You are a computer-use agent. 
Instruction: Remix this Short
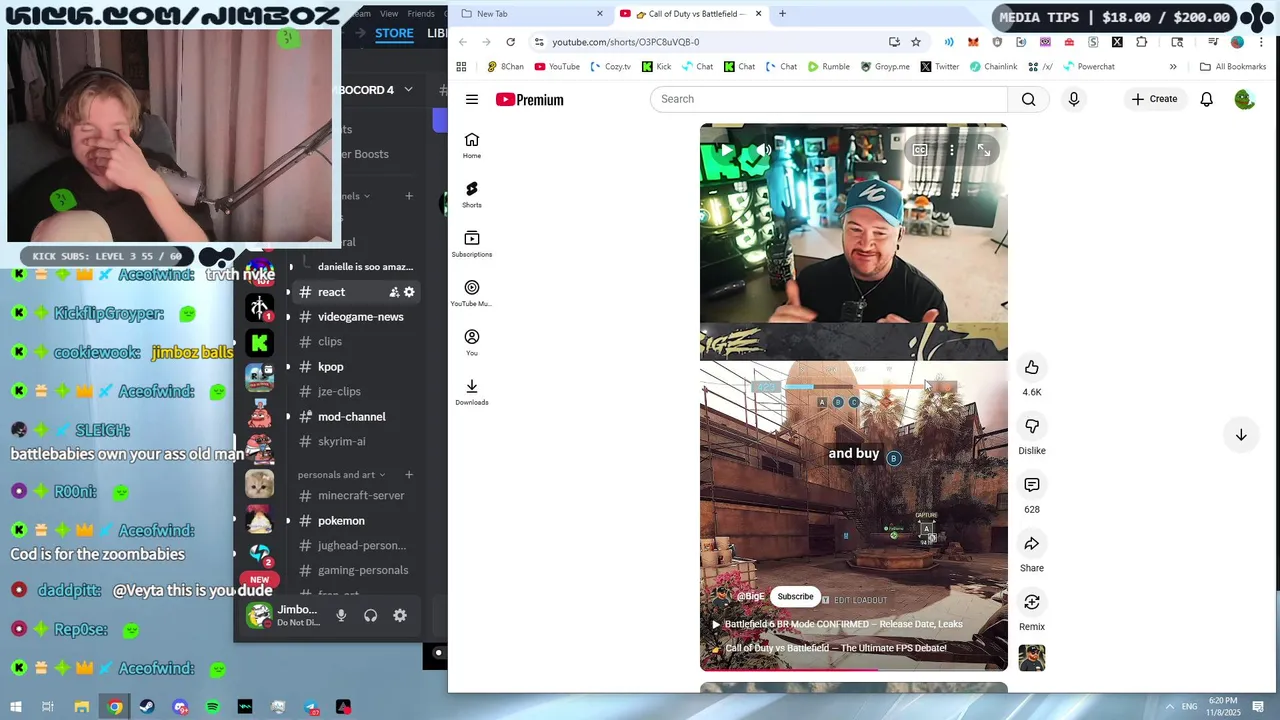(1032, 602)
